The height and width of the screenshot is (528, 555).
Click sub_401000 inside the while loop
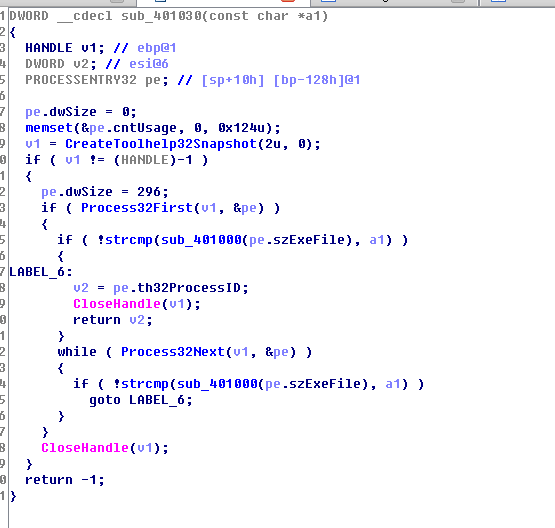(217, 384)
